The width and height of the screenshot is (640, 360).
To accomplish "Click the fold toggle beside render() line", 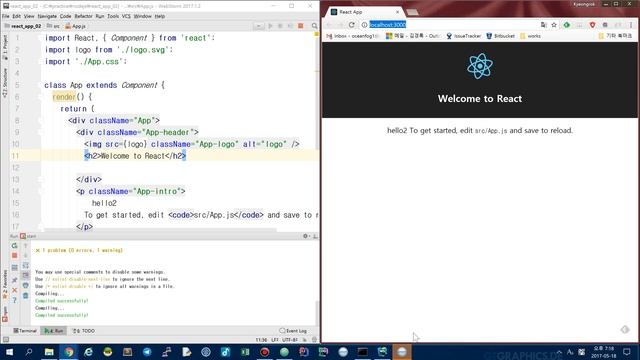I will (x=41, y=97).
